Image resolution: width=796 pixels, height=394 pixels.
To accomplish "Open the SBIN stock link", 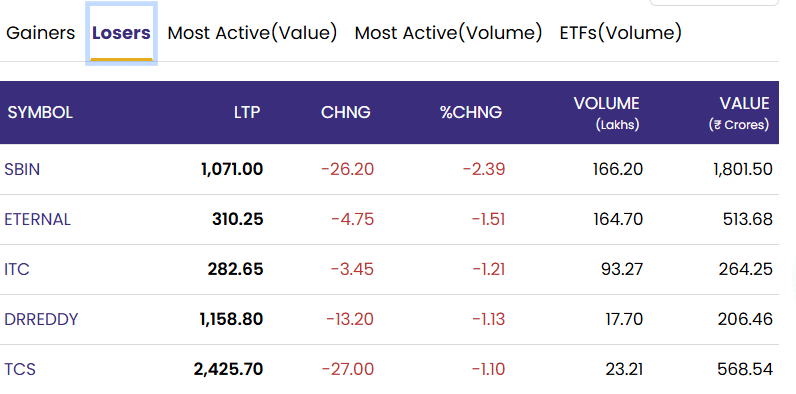I will click(x=22, y=169).
